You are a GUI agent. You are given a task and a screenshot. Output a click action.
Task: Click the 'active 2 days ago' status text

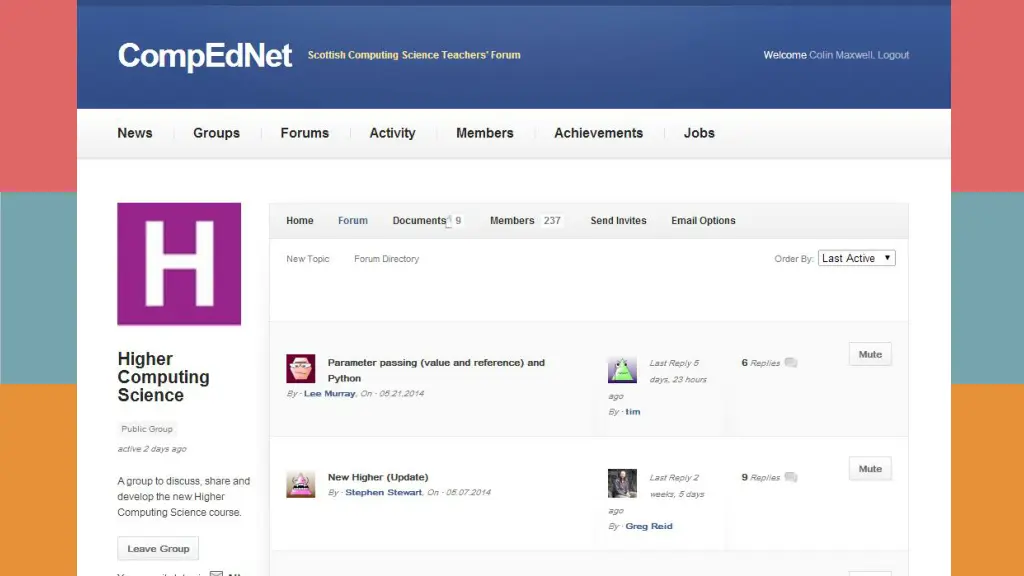[x=152, y=449]
